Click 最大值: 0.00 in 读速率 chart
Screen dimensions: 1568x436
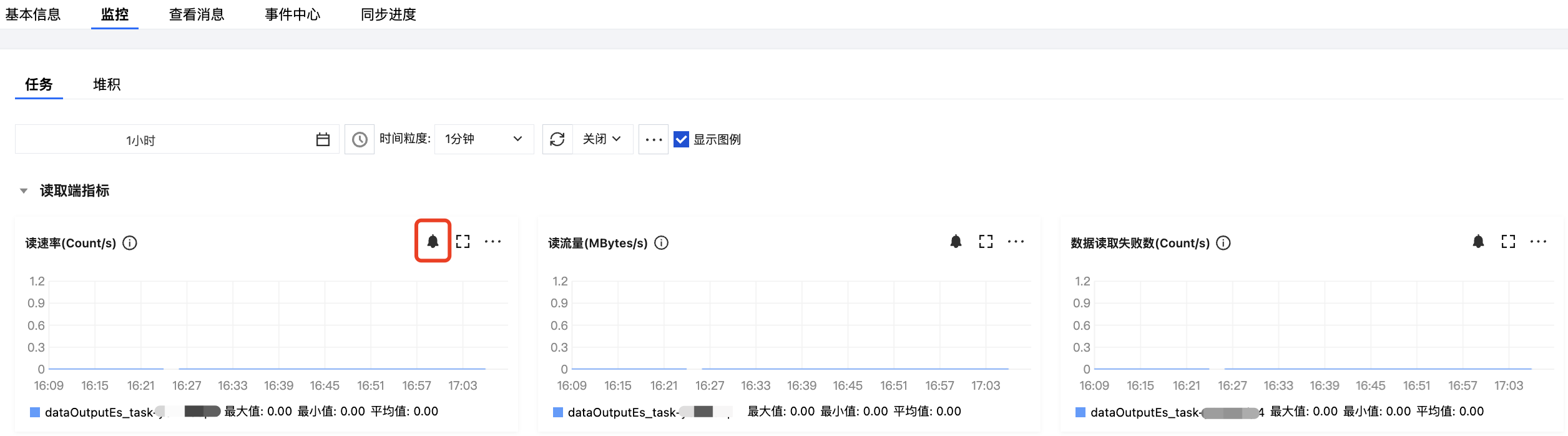(x=258, y=411)
